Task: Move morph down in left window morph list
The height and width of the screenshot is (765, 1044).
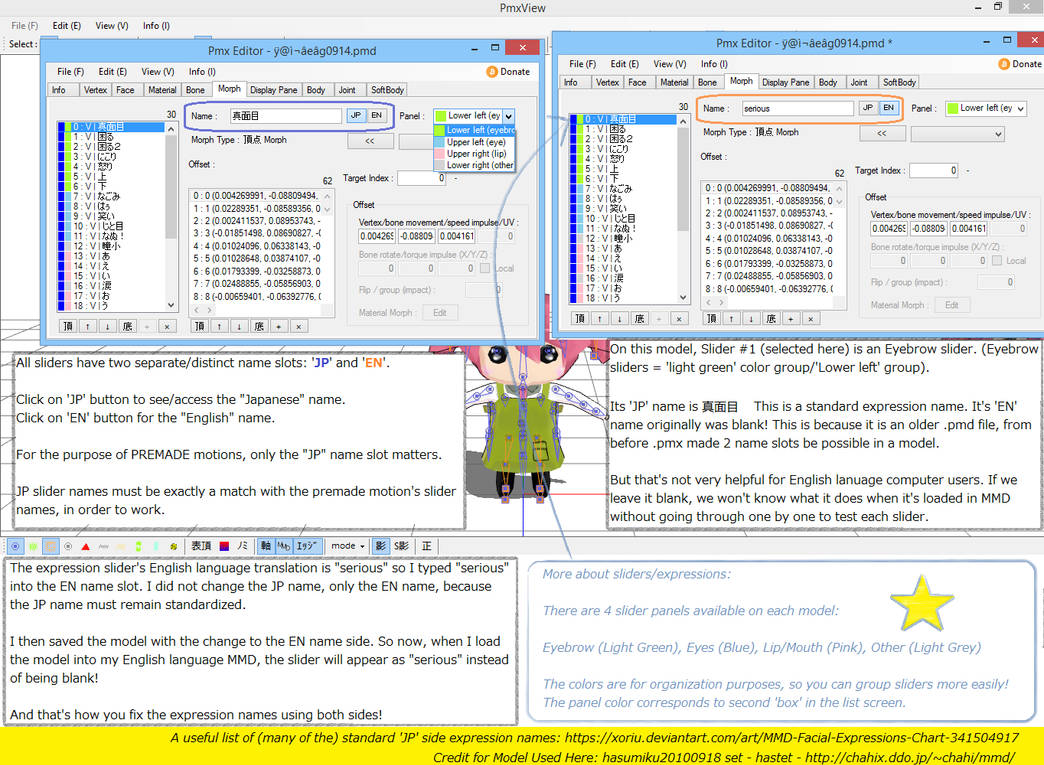Action: coord(107,326)
